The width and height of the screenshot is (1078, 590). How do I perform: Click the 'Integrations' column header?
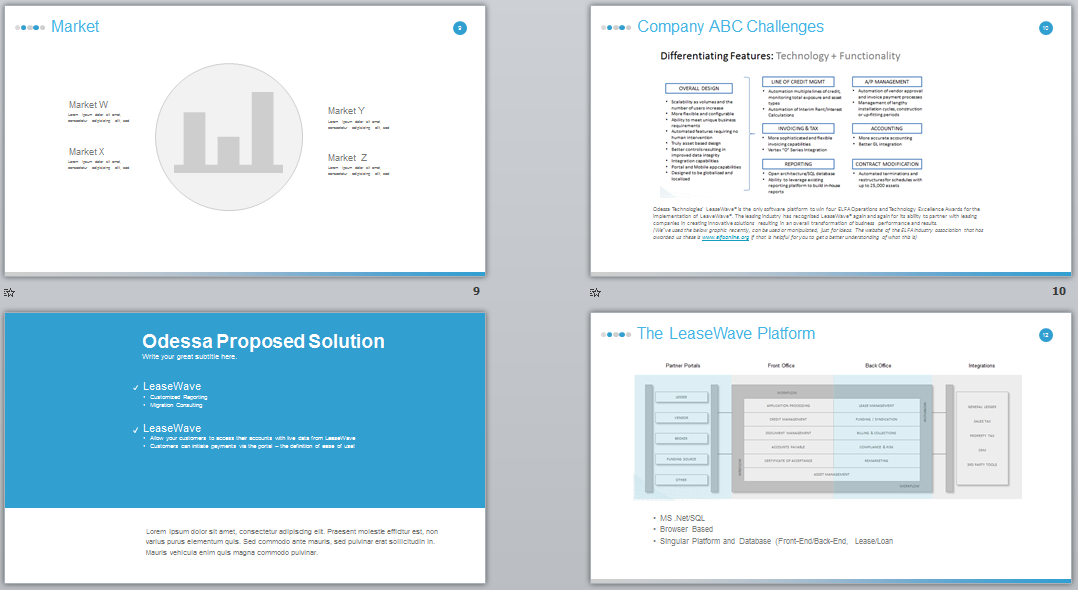pyautogui.click(x=982, y=366)
